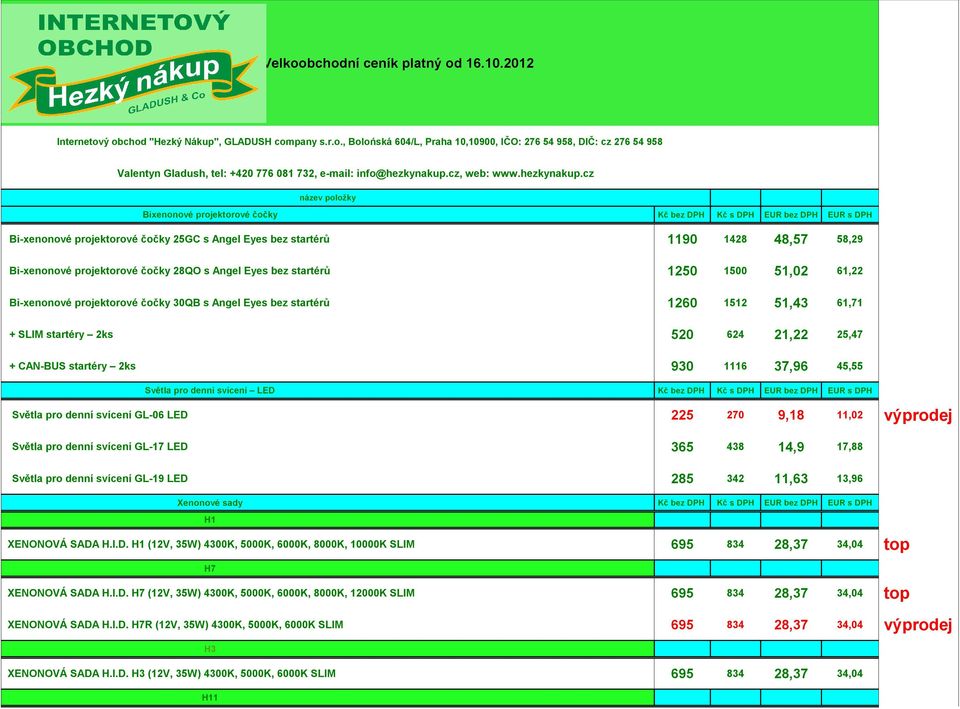Viewport: 960px width, 709px height.
Task: Click price 520 for SLIM starters
Action: (x=682, y=335)
